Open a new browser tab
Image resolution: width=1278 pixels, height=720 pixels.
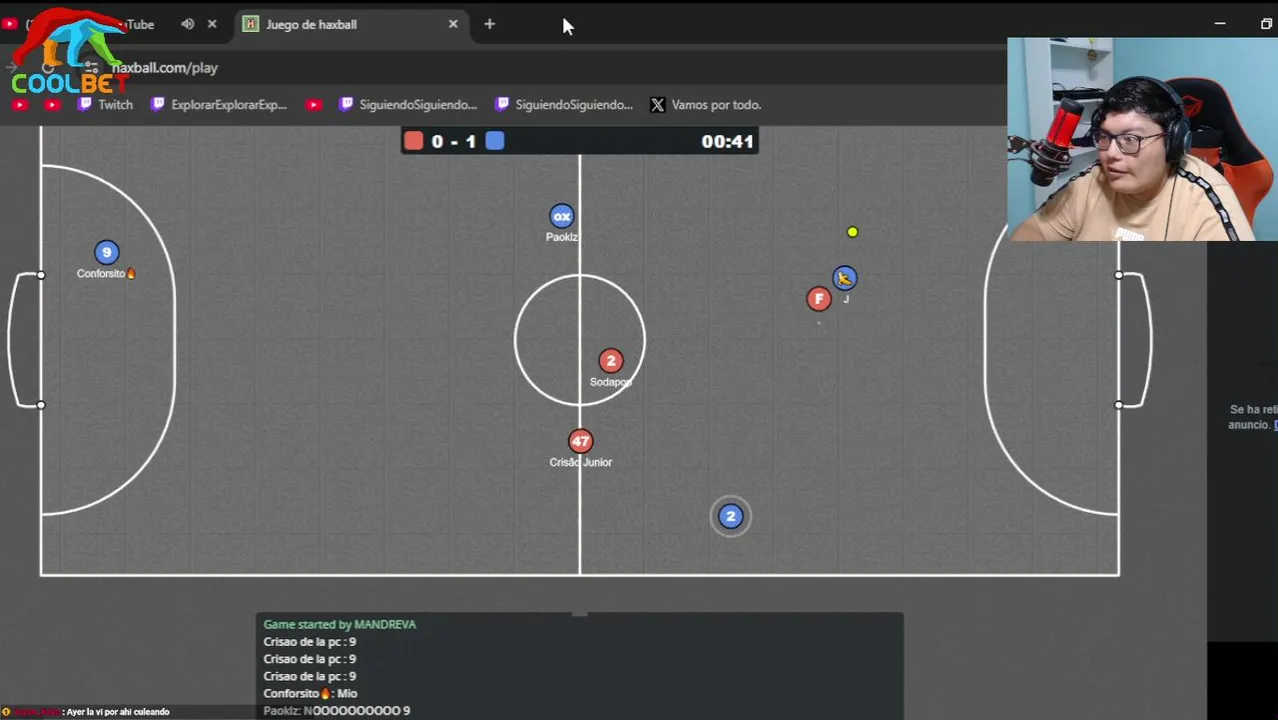click(489, 24)
